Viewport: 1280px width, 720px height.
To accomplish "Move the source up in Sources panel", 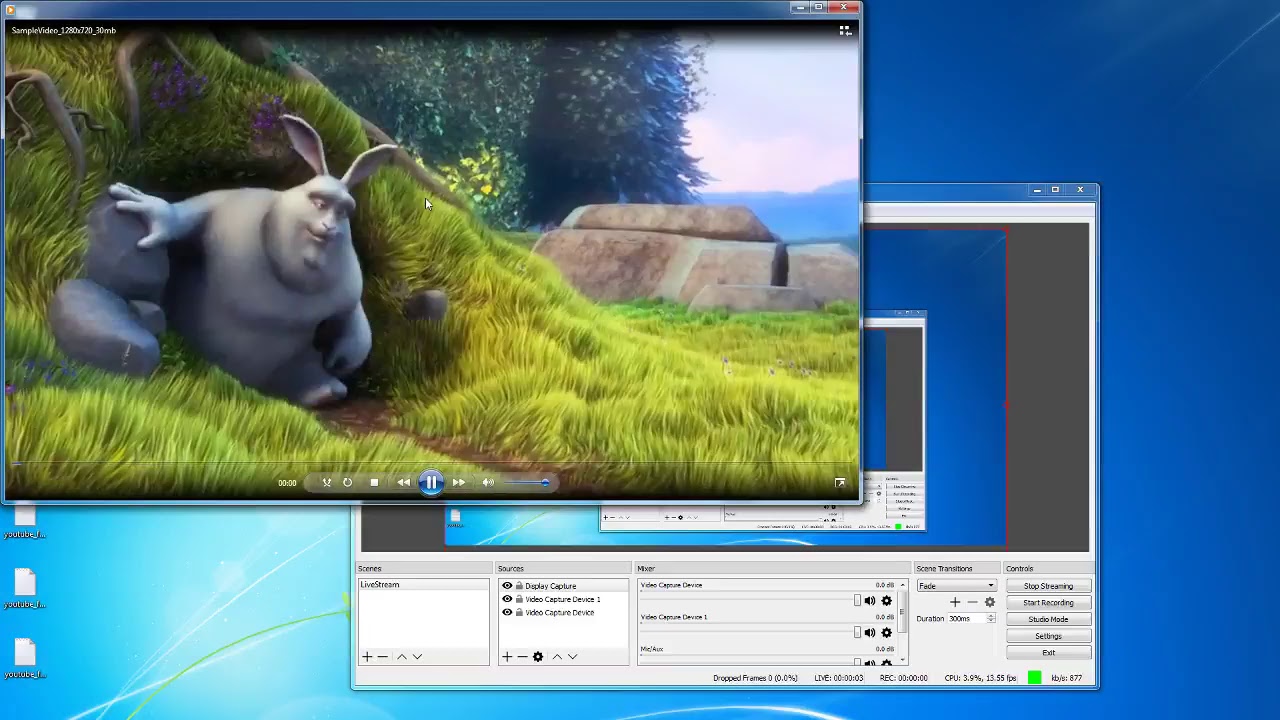I will [557, 657].
